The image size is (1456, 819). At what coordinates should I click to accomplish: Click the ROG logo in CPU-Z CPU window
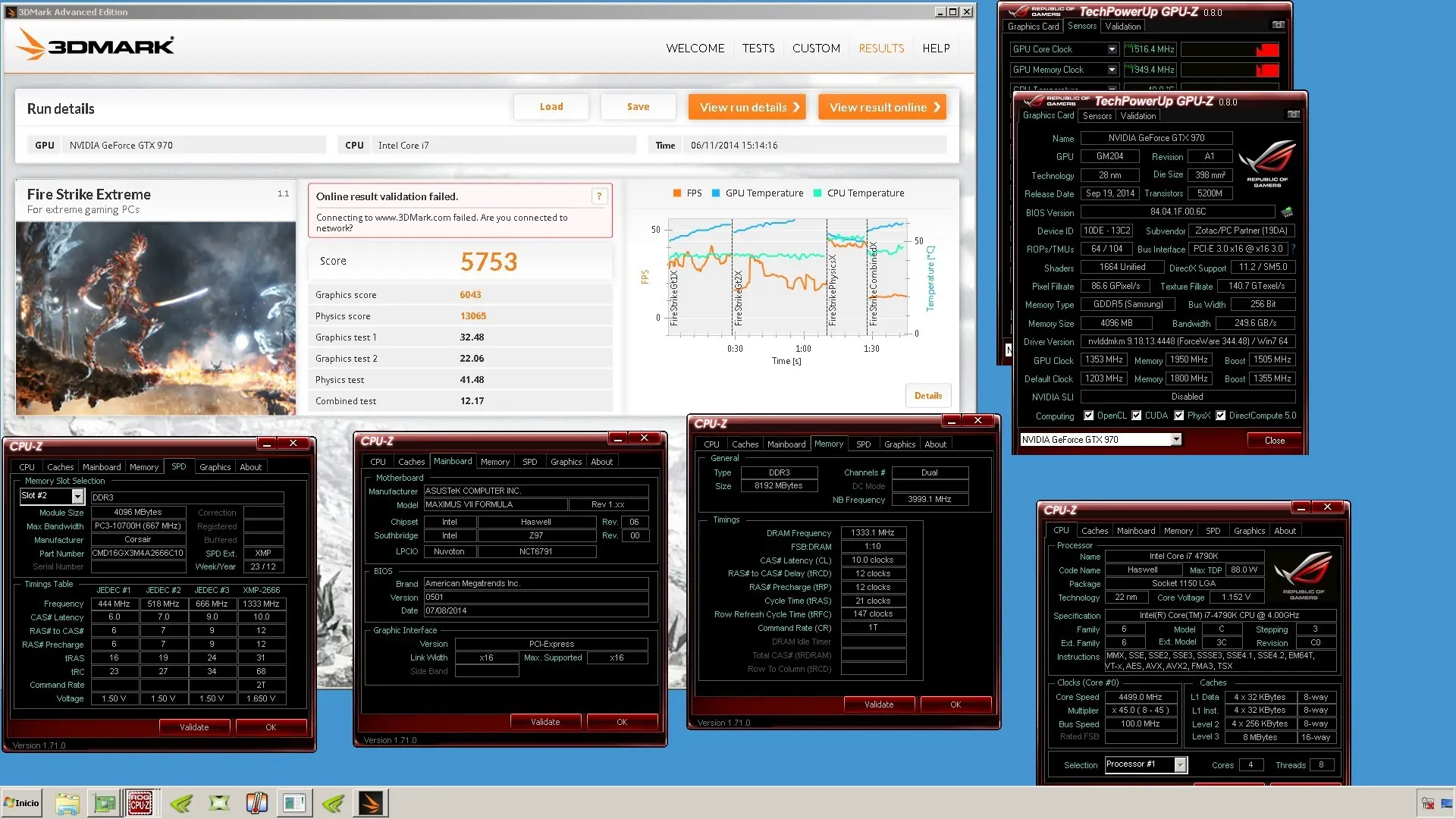1304,576
